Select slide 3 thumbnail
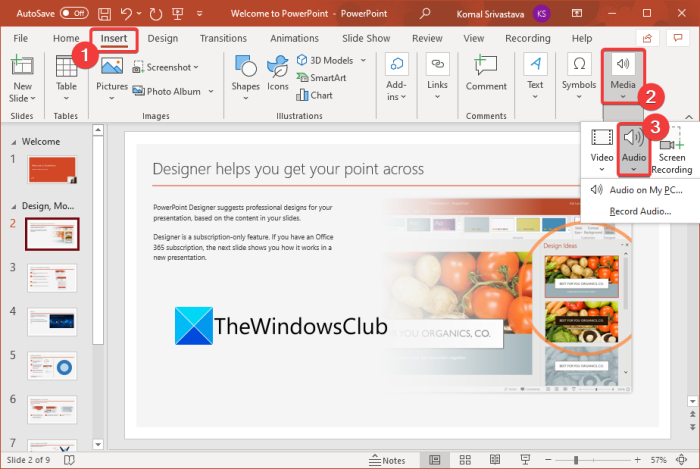The image size is (700, 469). (x=52, y=278)
